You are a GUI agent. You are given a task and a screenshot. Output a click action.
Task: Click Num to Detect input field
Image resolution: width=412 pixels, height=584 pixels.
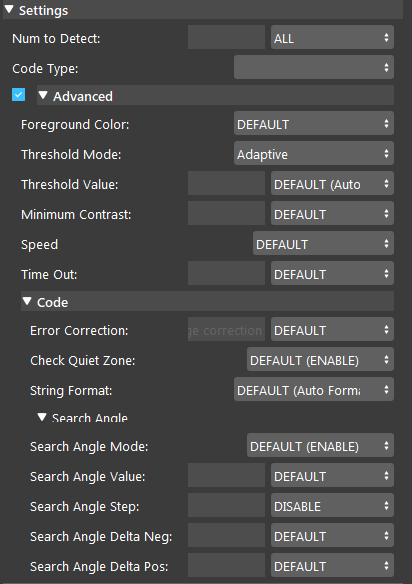tap(226, 37)
